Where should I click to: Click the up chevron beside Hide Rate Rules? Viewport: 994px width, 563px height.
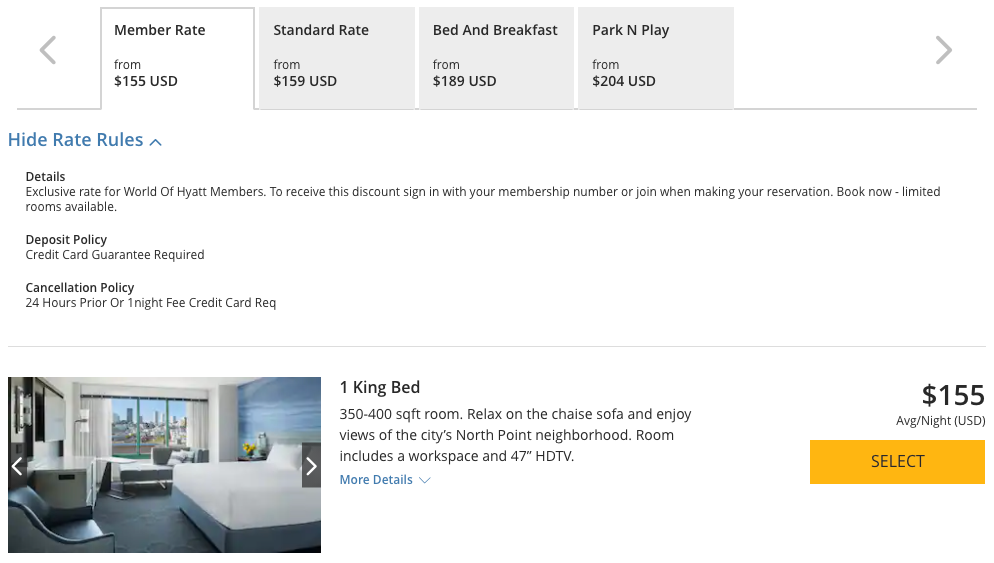tap(156, 142)
